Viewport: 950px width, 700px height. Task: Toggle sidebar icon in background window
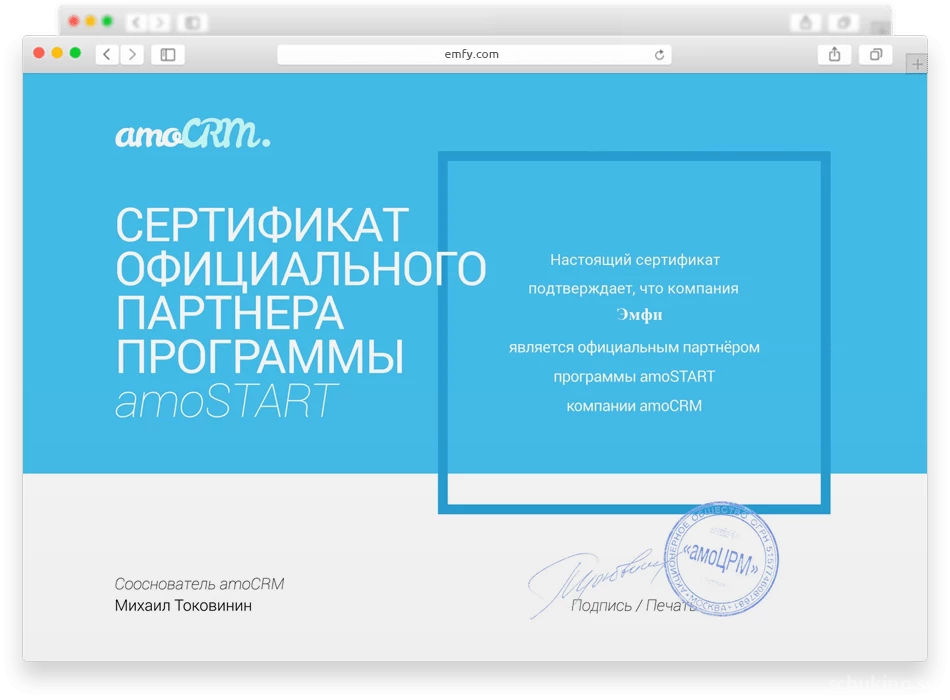[192, 22]
